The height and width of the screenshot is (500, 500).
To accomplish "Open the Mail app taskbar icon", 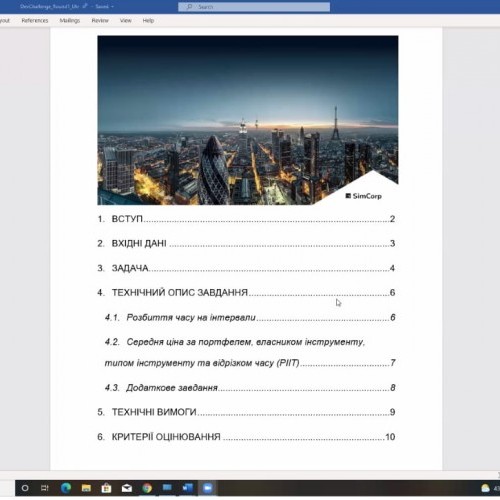I will click(127, 488).
